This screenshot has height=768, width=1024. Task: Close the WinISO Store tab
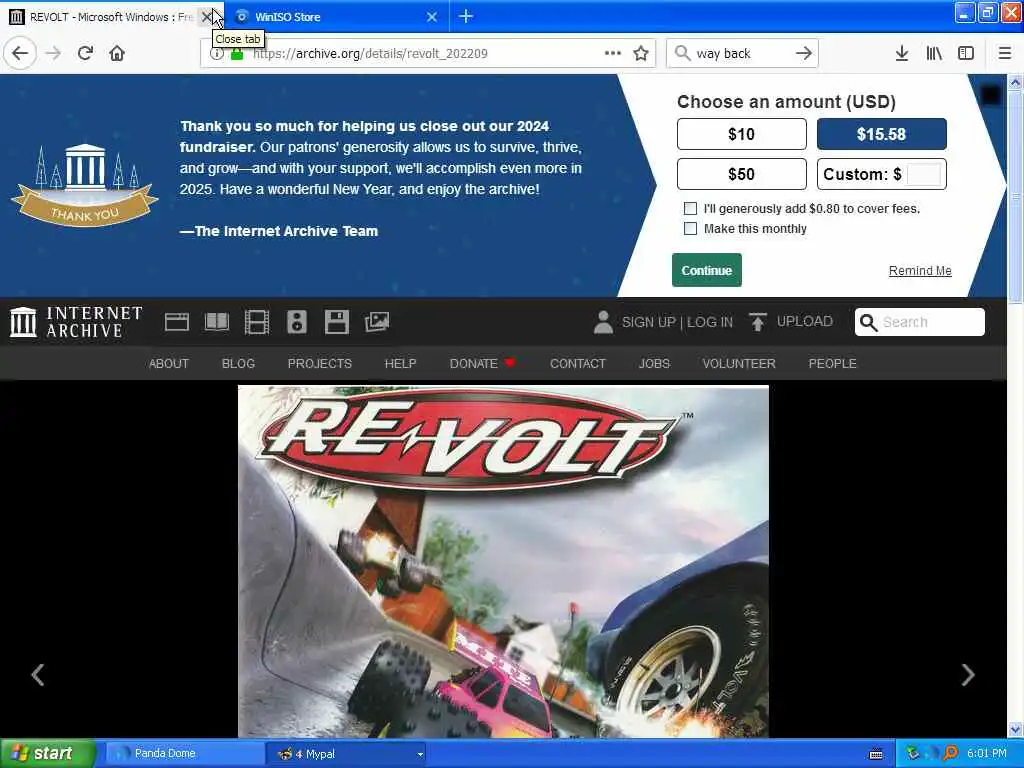[x=432, y=17]
